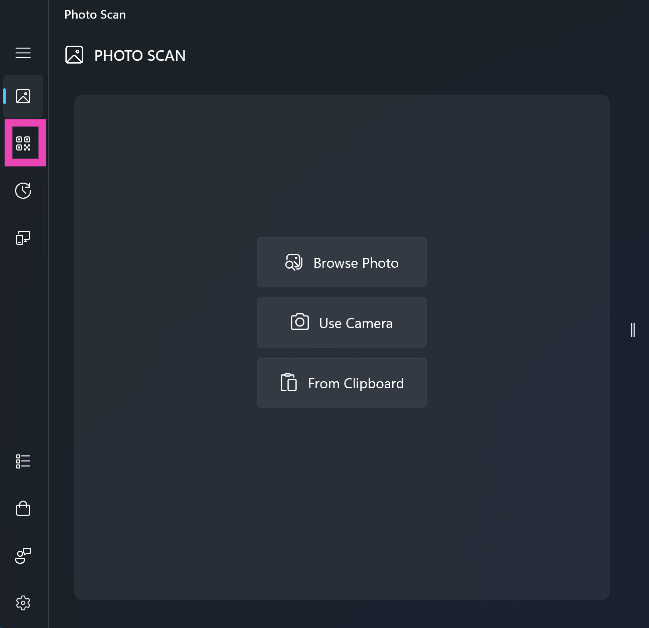Click the Use Camera button label
The image size is (649, 628).
coord(355,323)
